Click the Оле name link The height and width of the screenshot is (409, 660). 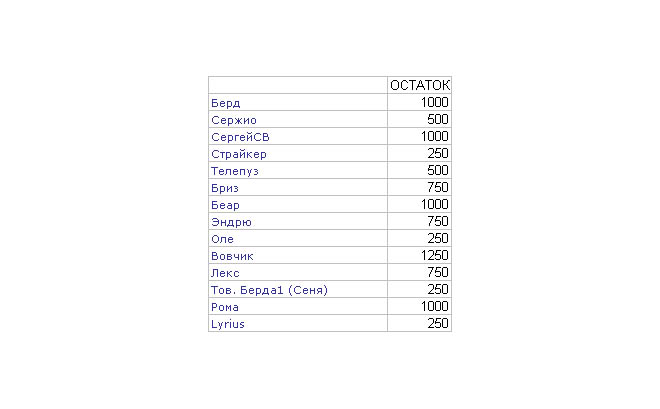pos(222,239)
